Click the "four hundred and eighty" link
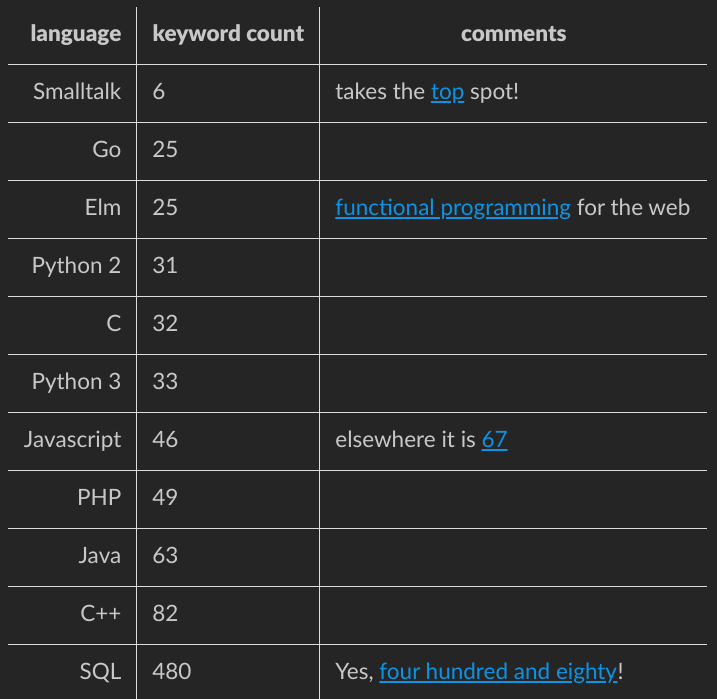717x699 pixels. [x=498, y=672]
